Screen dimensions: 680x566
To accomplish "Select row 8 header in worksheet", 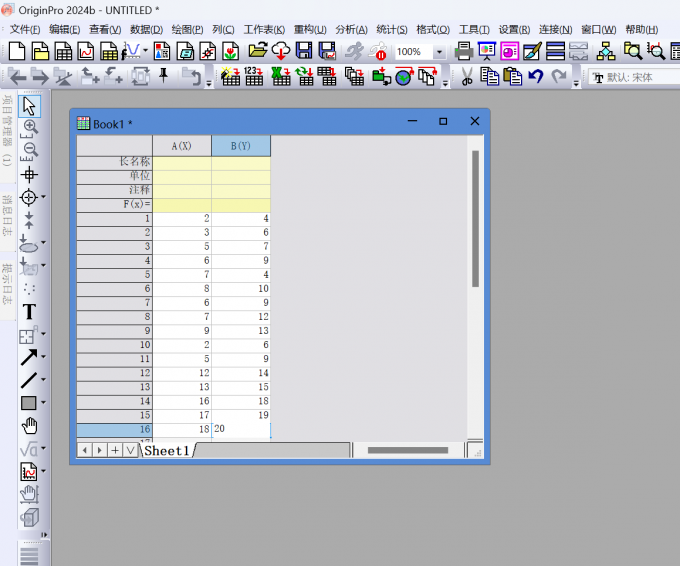I will tap(114, 317).
